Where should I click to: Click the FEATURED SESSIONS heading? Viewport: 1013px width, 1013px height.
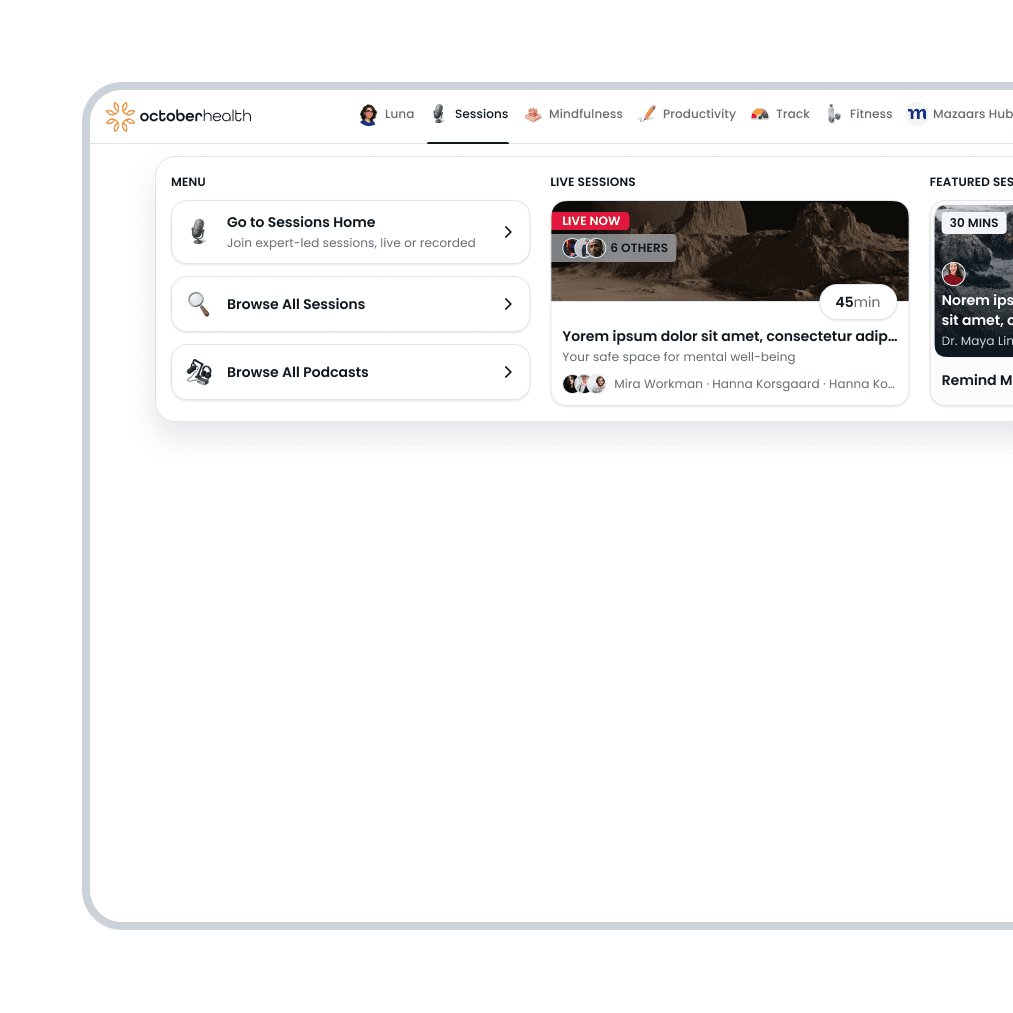point(971,182)
